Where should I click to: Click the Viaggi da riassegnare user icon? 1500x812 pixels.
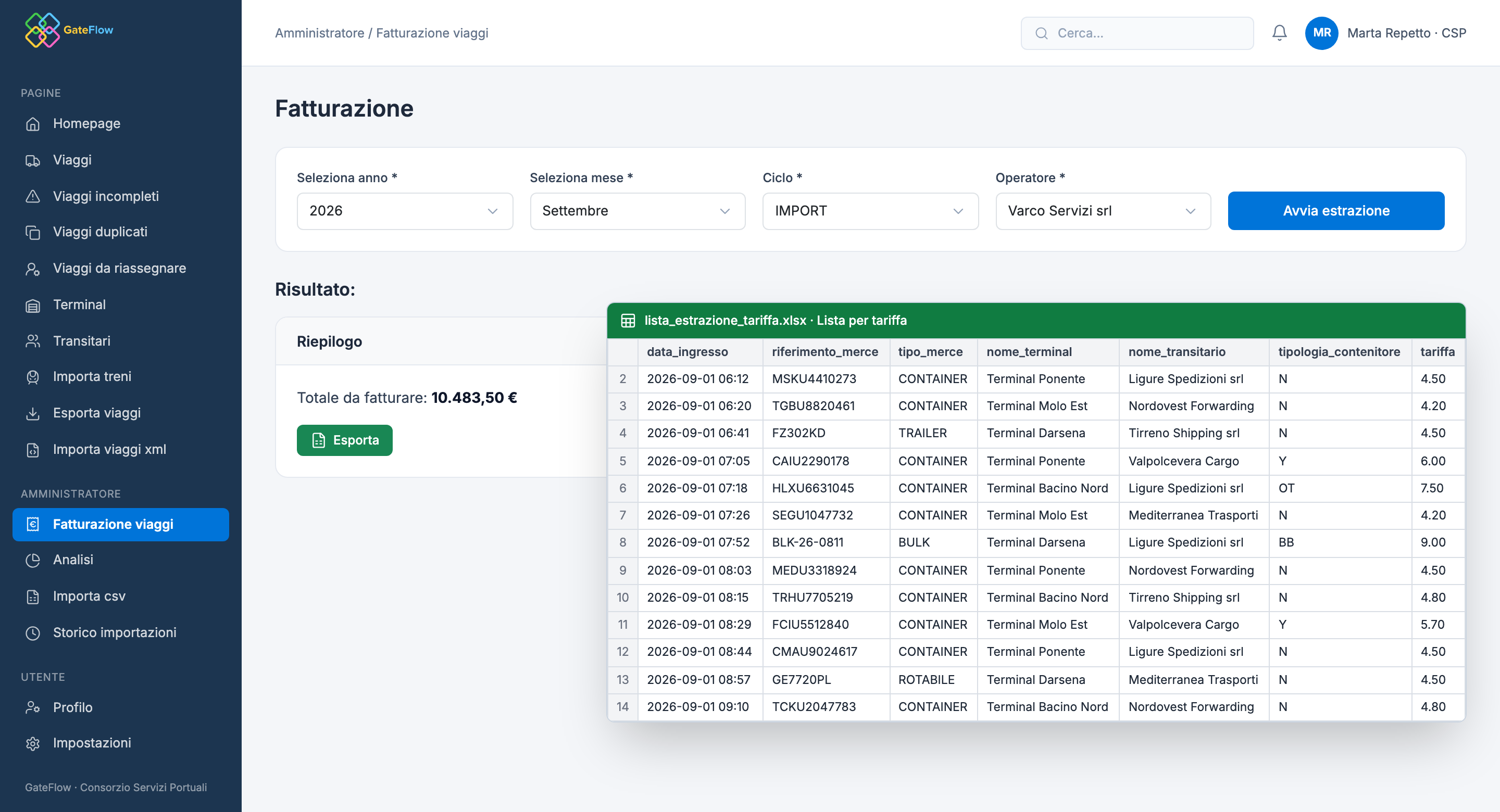coord(33,269)
